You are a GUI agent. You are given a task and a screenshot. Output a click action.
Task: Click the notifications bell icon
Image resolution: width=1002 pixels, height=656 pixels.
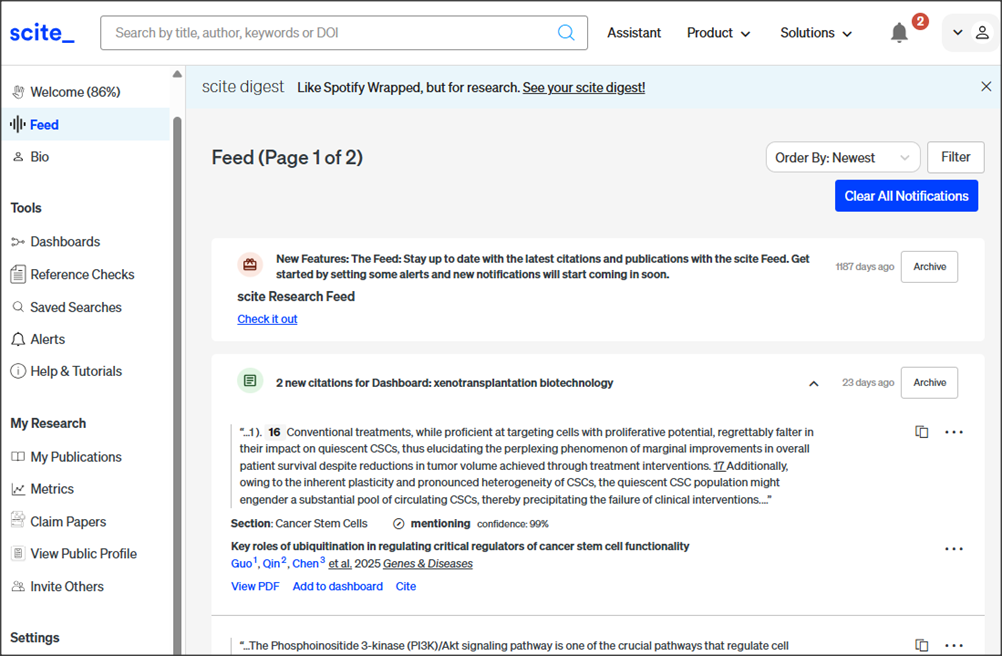899,33
